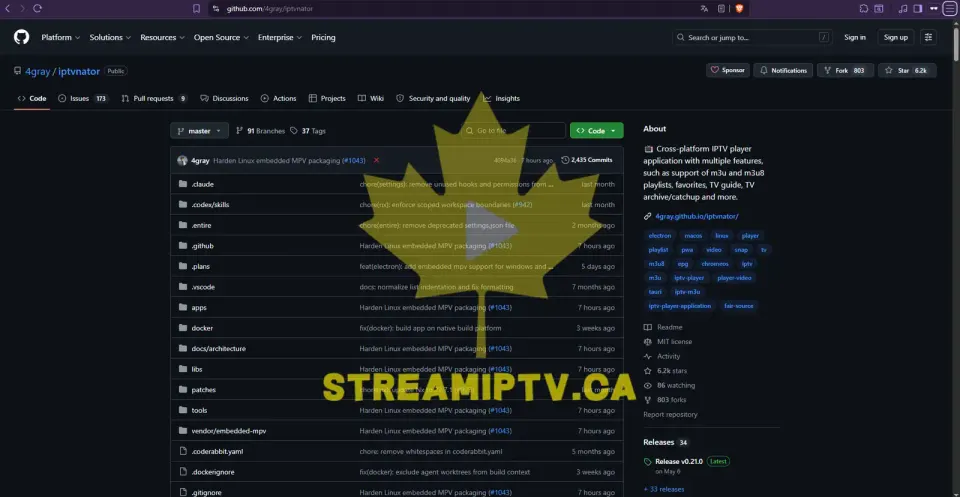Expand the Enterprise navigation dropdown
This screenshot has height=497, width=960.
click(280, 37)
